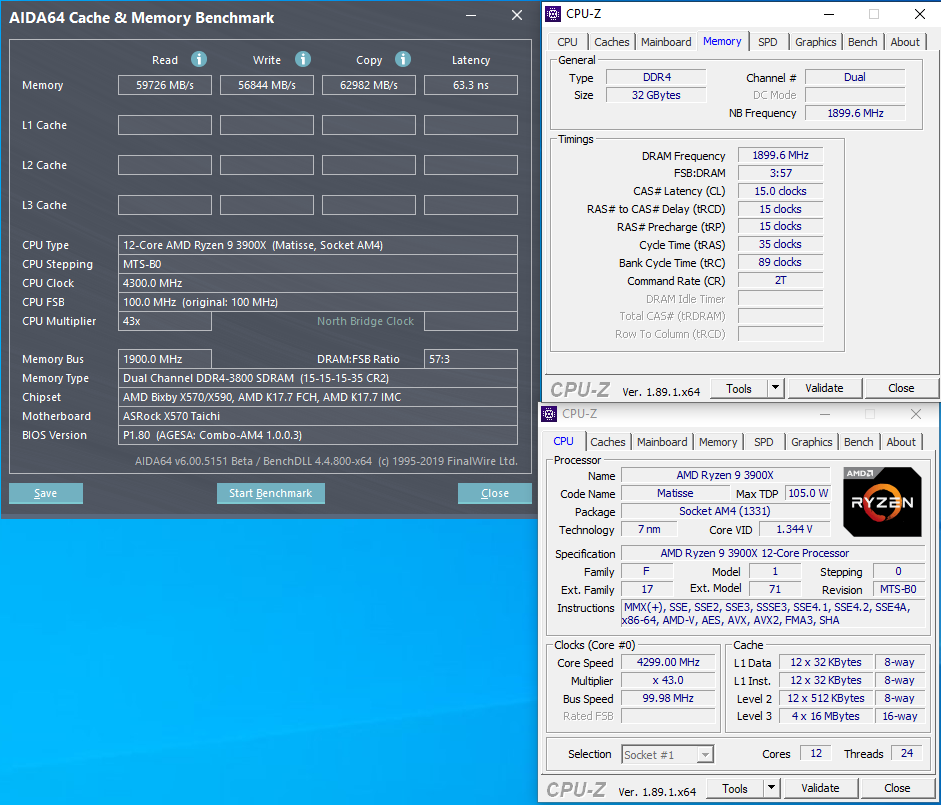
Task: Open the Socket #1 selection dropdown
Action: pyautogui.click(x=667, y=755)
